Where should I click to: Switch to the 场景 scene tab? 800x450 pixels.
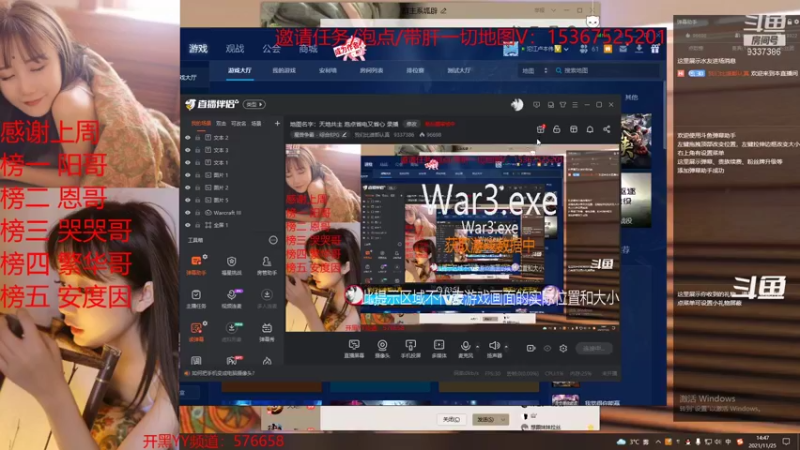256,123
